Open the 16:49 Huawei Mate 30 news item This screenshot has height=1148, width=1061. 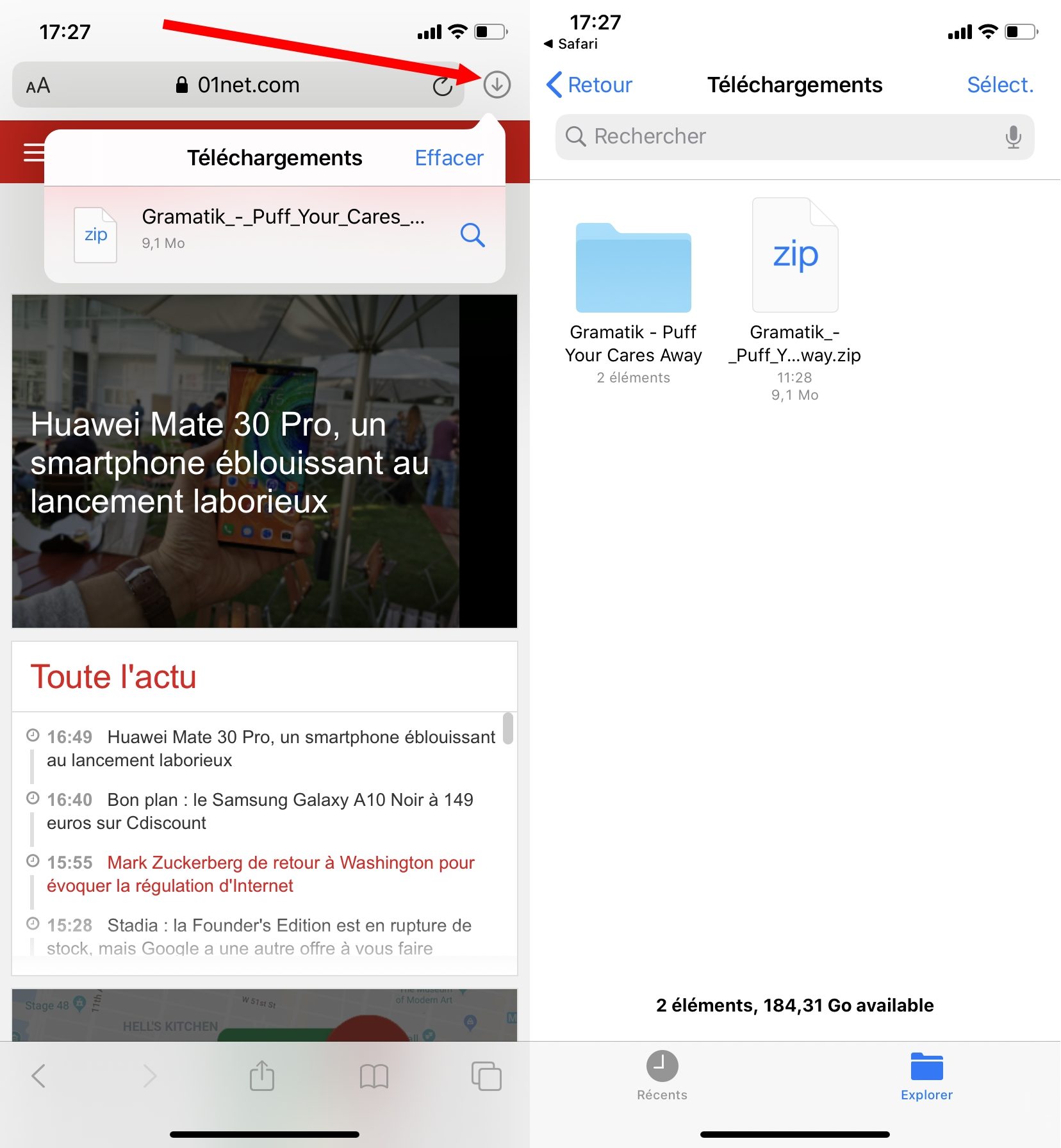(x=270, y=748)
